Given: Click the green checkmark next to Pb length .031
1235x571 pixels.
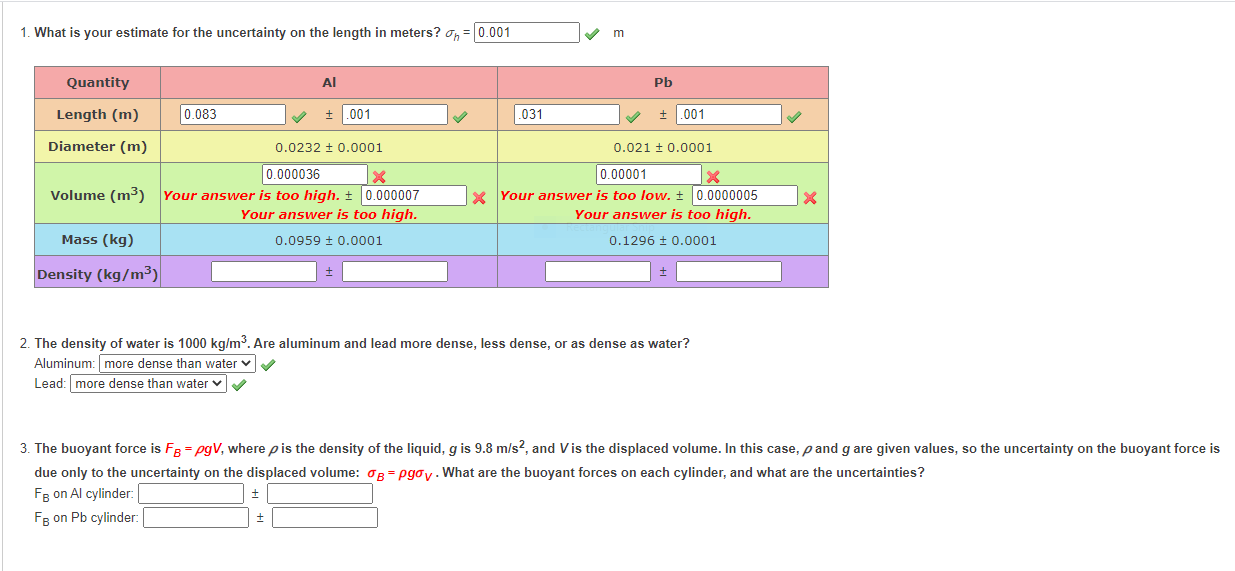Looking at the screenshot, I should (x=633, y=116).
